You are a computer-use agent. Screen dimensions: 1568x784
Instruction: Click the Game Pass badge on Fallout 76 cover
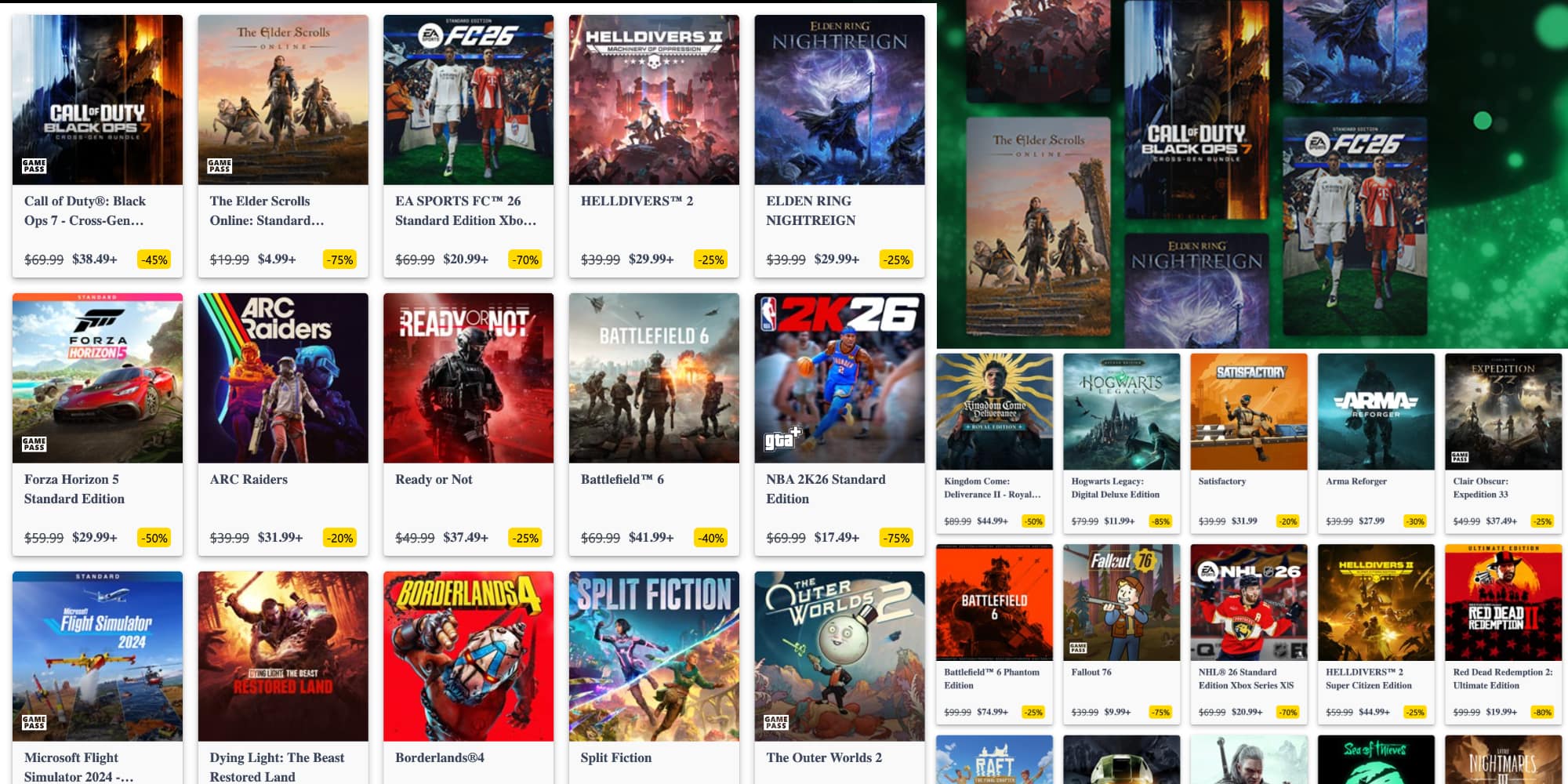pos(1079,648)
